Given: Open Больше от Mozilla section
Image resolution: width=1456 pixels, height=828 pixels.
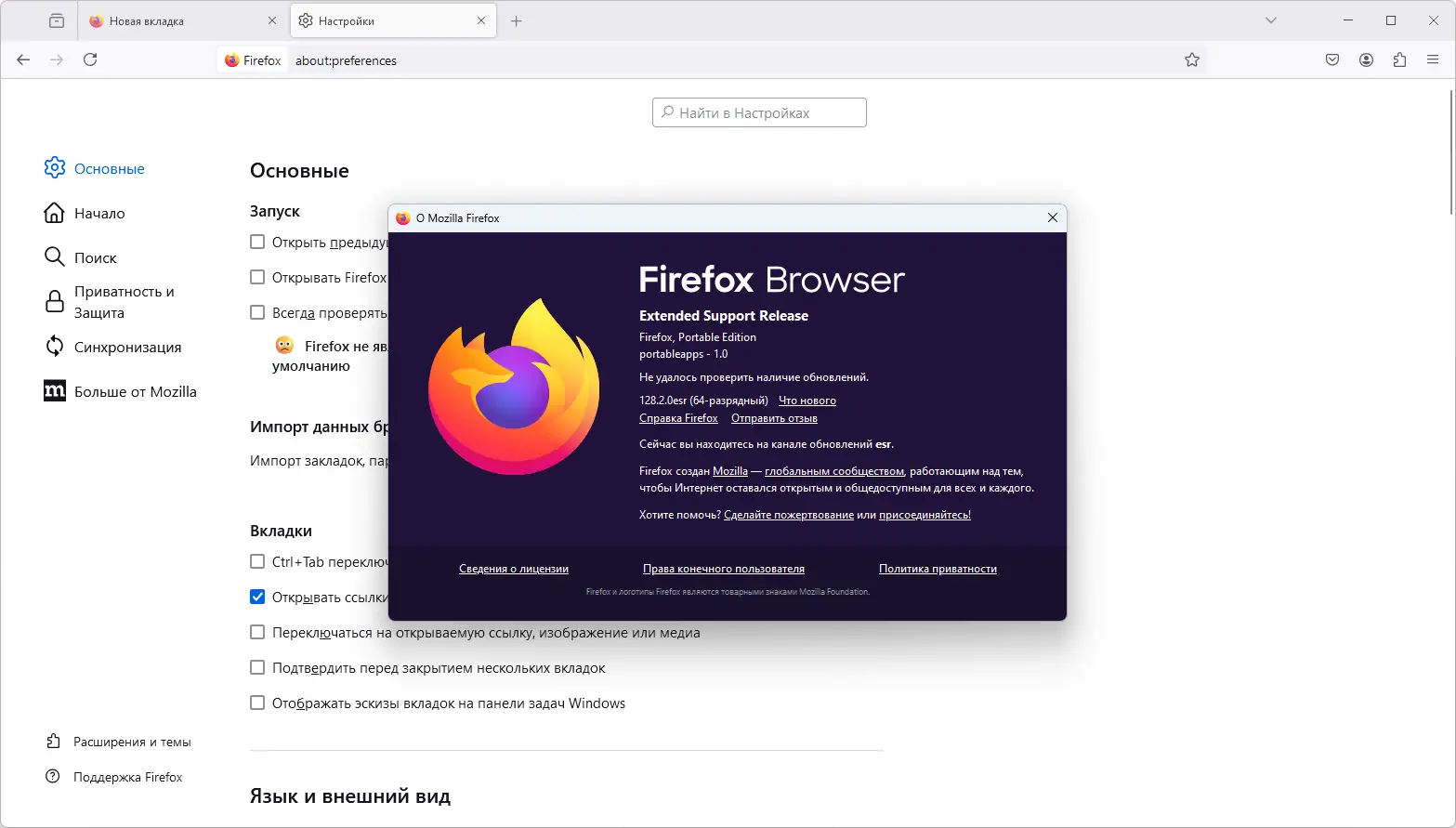Looking at the screenshot, I should tap(135, 391).
